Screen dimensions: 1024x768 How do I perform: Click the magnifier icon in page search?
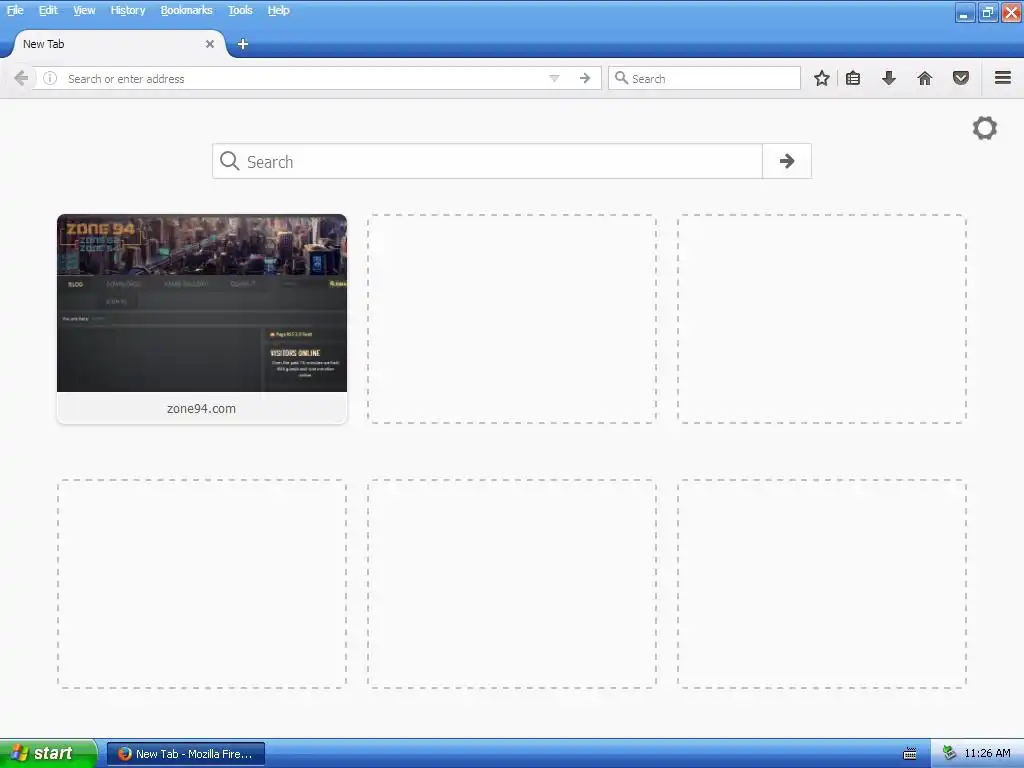tap(229, 161)
